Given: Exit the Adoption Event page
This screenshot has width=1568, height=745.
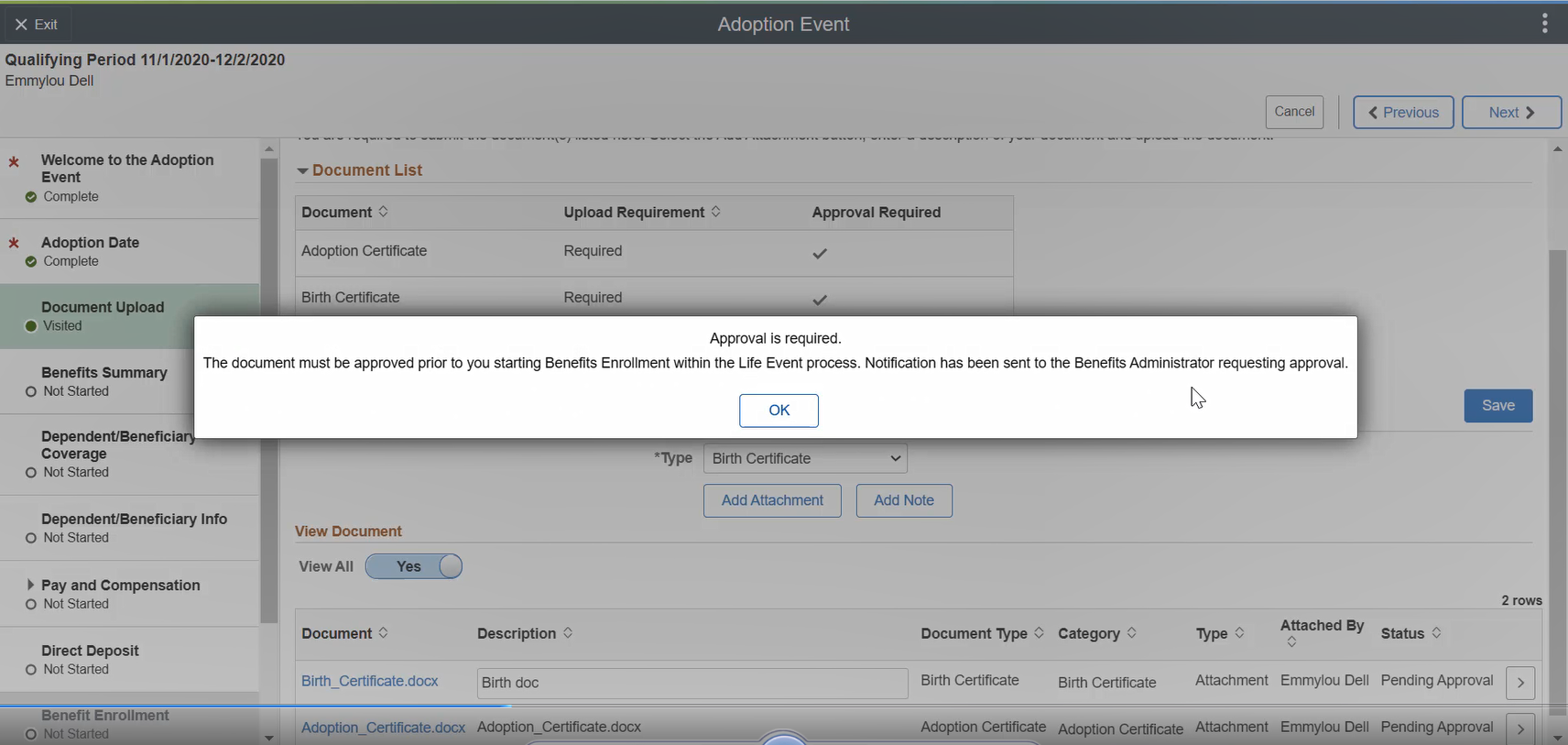Looking at the screenshot, I should (x=37, y=24).
